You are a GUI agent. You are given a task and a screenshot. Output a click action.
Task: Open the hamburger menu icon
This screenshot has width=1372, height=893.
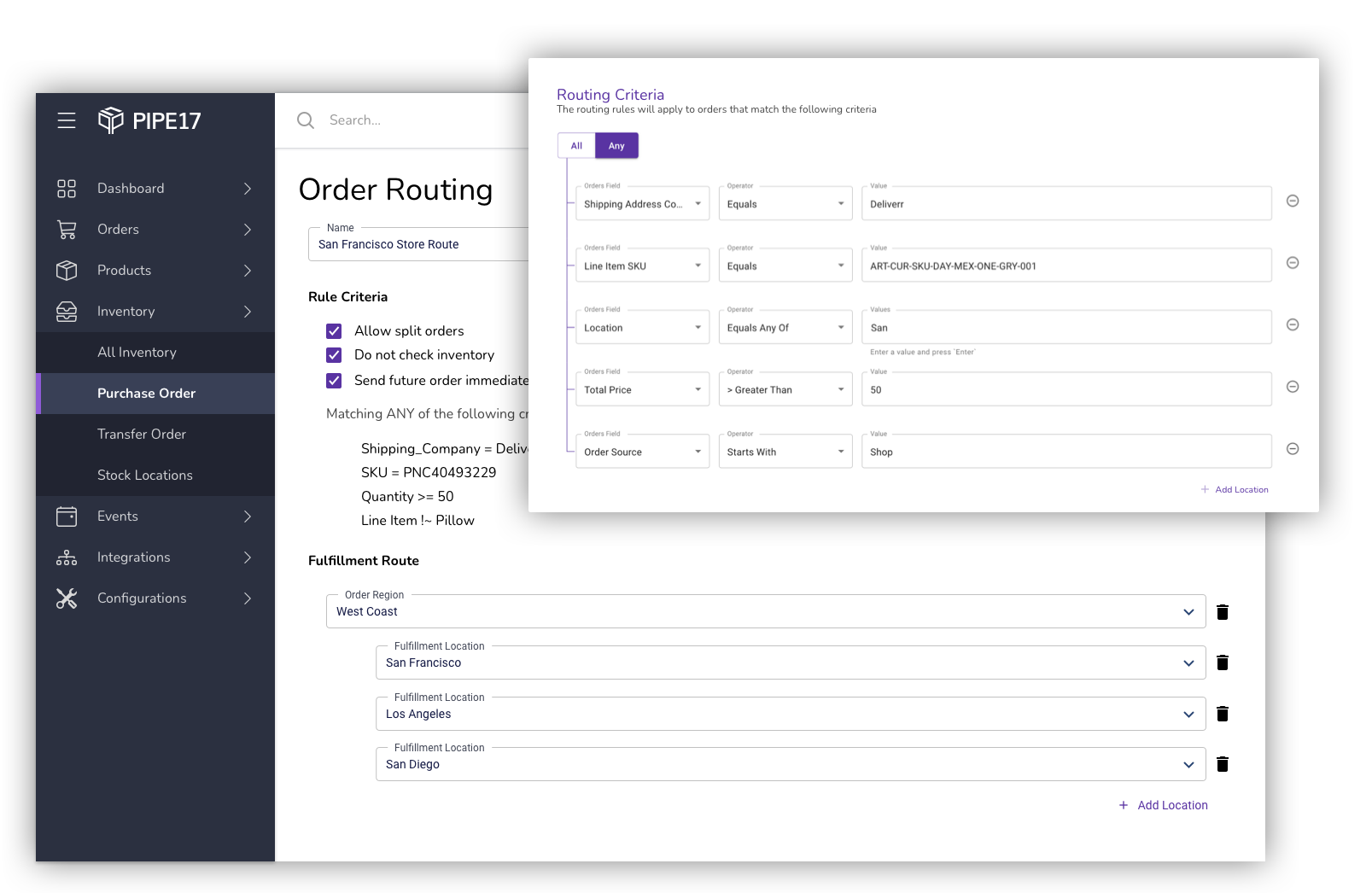[x=67, y=120]
